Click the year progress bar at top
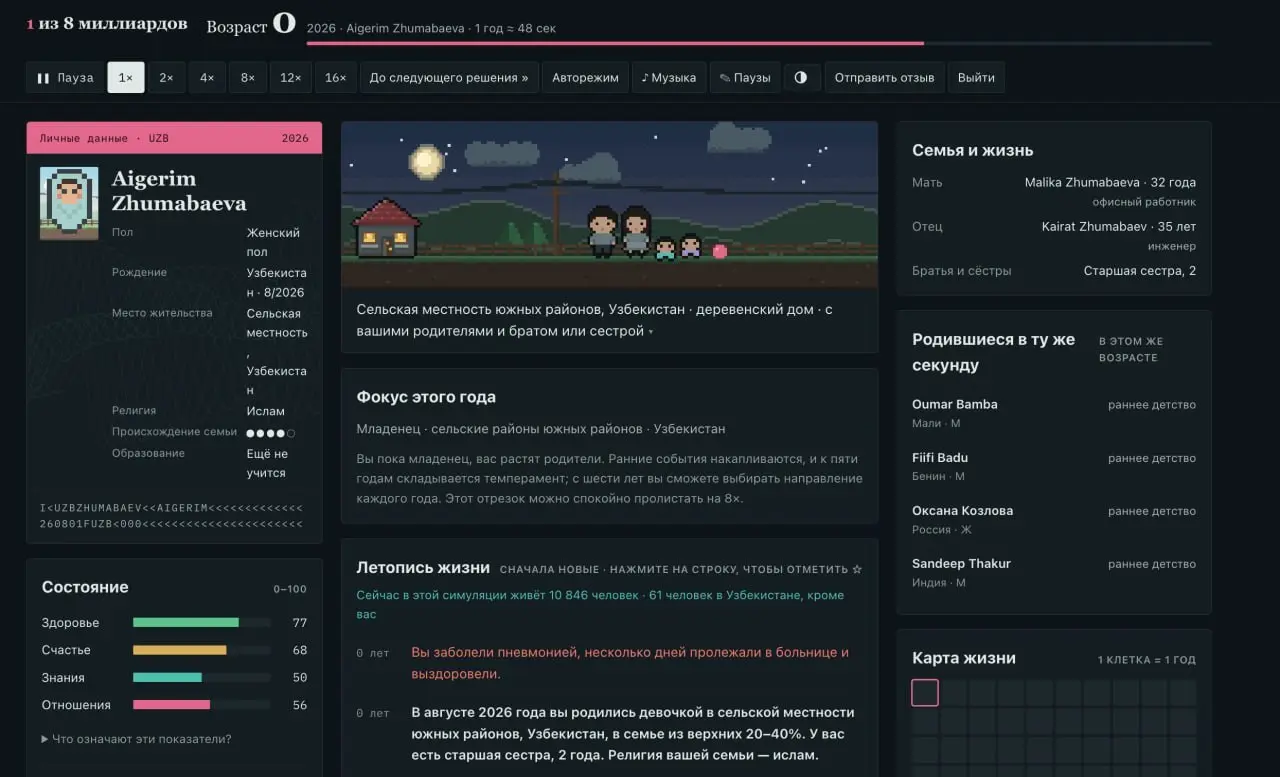This screenshot has height=777, width=1280. (x=759, y=43)
